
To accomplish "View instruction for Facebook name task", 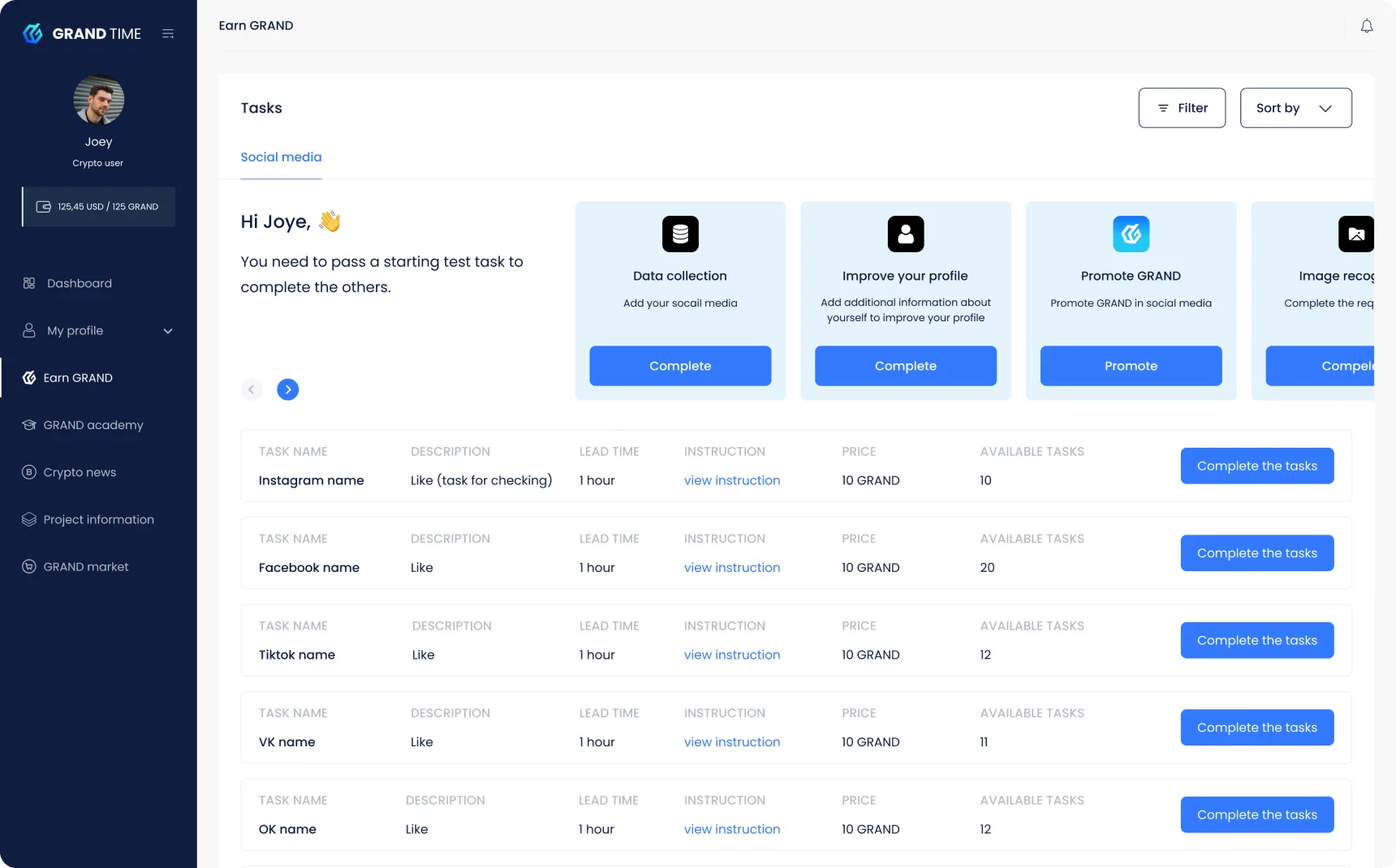I will (732, 568).
